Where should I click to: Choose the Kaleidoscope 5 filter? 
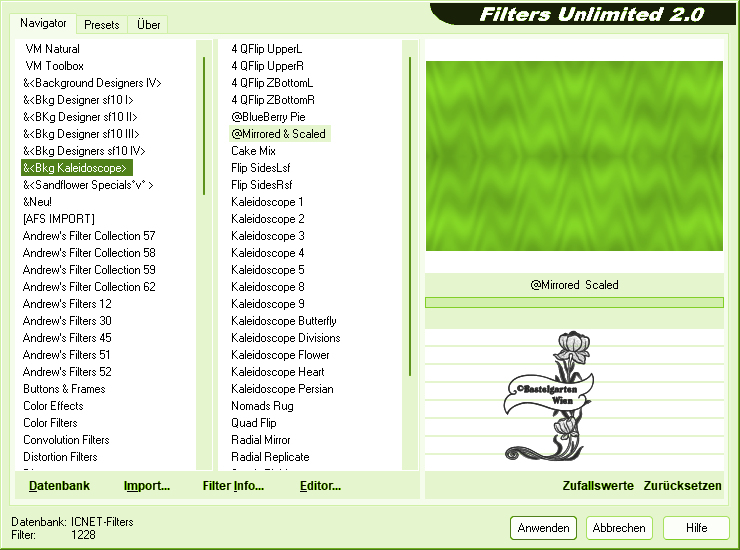click(268, 270)
